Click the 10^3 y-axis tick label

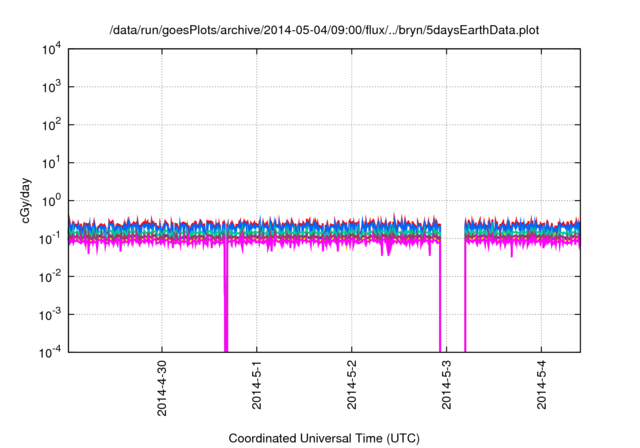52,87
